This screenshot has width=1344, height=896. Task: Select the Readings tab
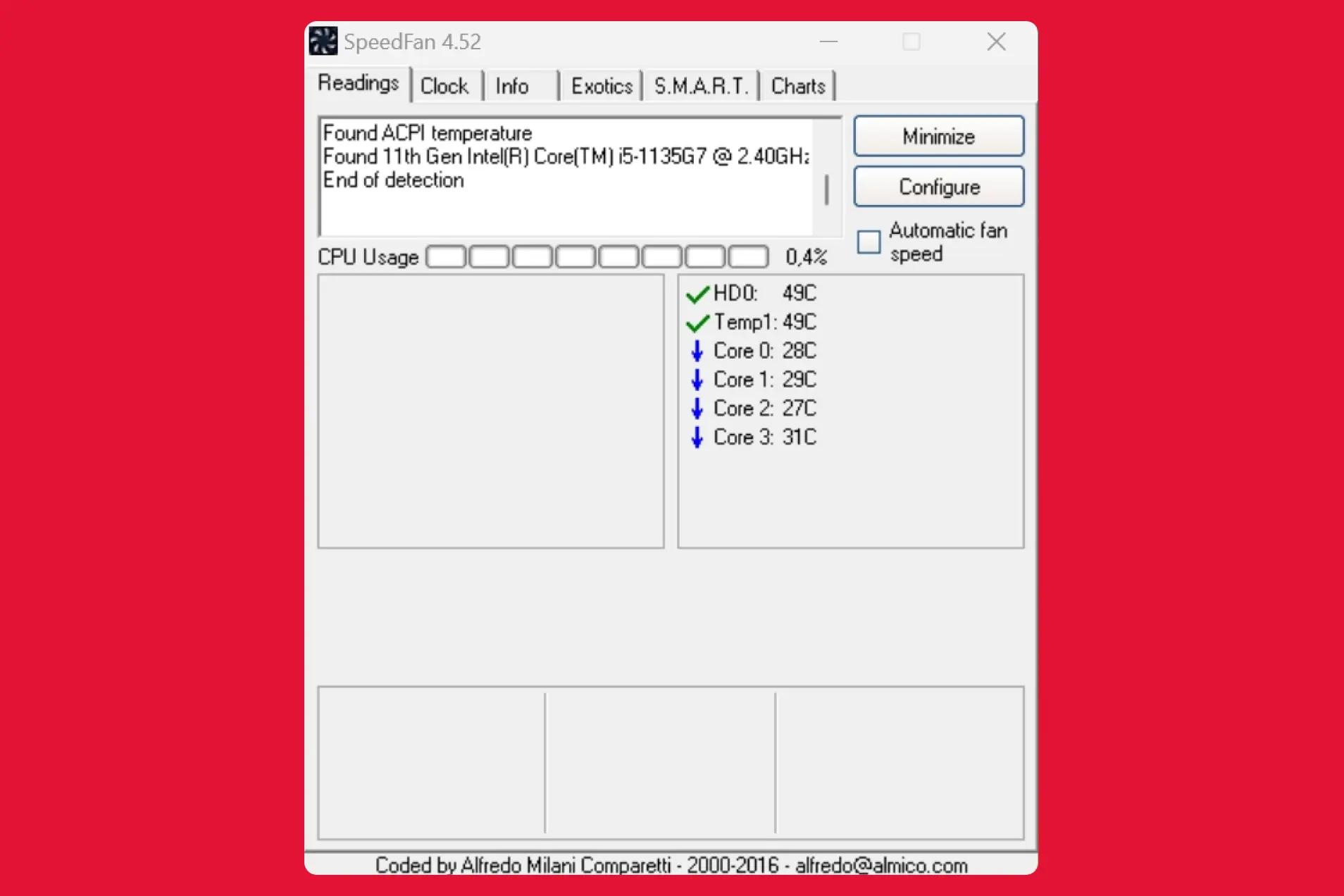pos(359,83)
